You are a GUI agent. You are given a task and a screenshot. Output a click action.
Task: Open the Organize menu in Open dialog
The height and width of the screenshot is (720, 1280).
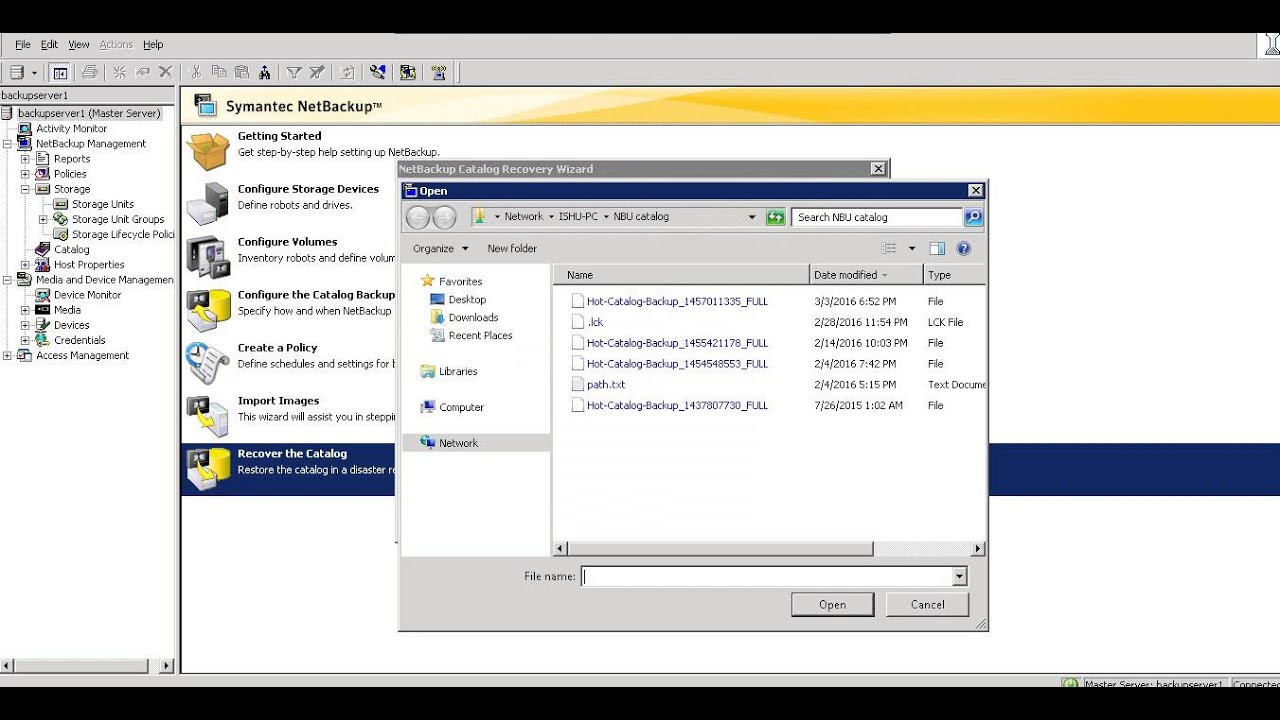[x=440, y=248]
